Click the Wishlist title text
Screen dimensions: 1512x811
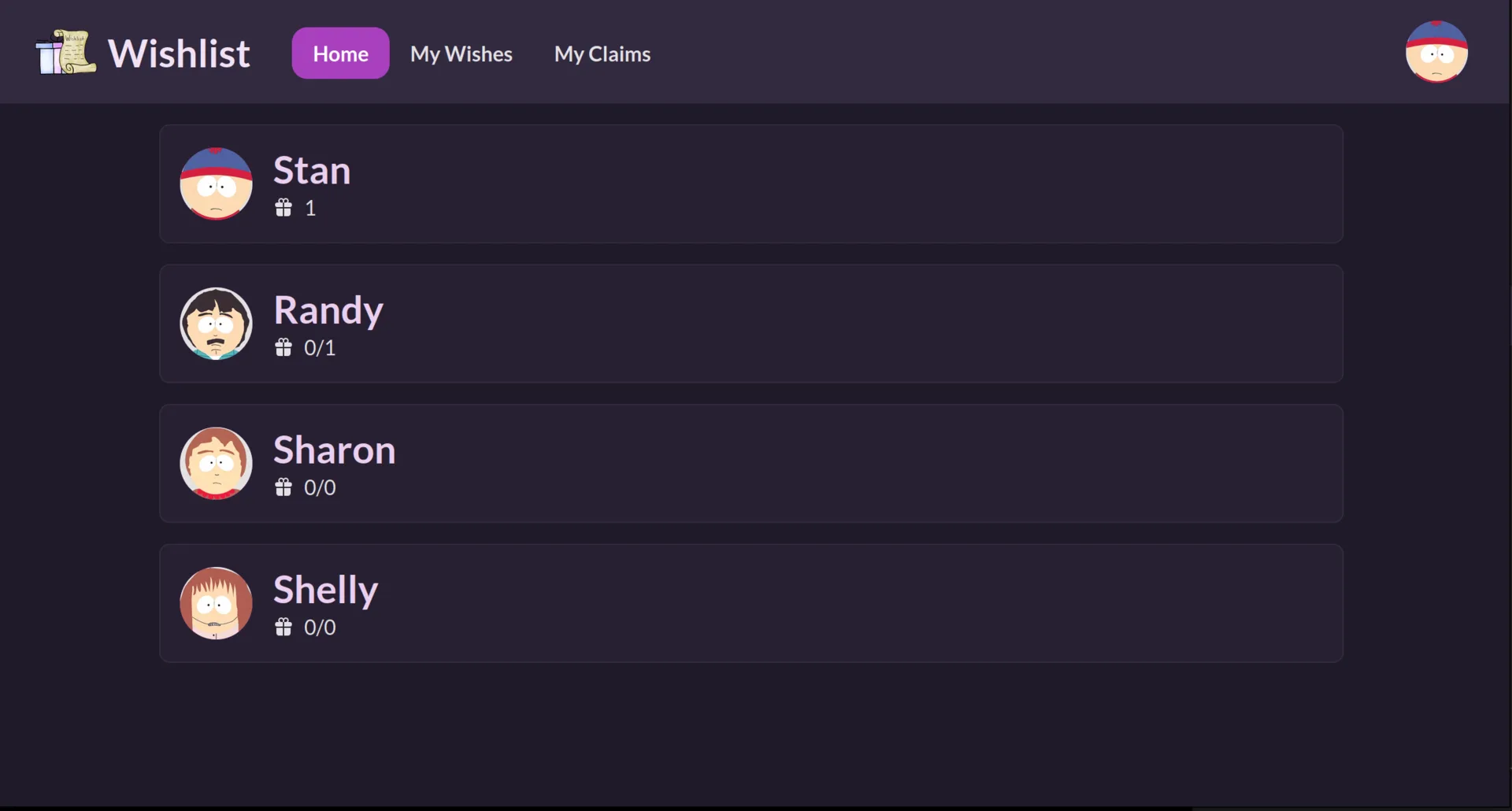[179, 54]
